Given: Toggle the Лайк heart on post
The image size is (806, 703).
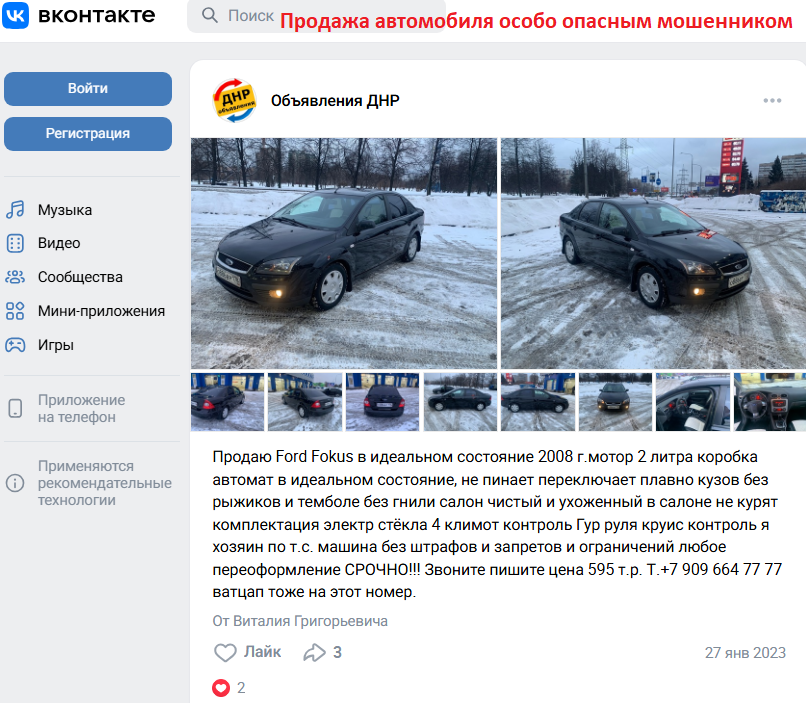Looking at the screenshot, I should 225,653.
